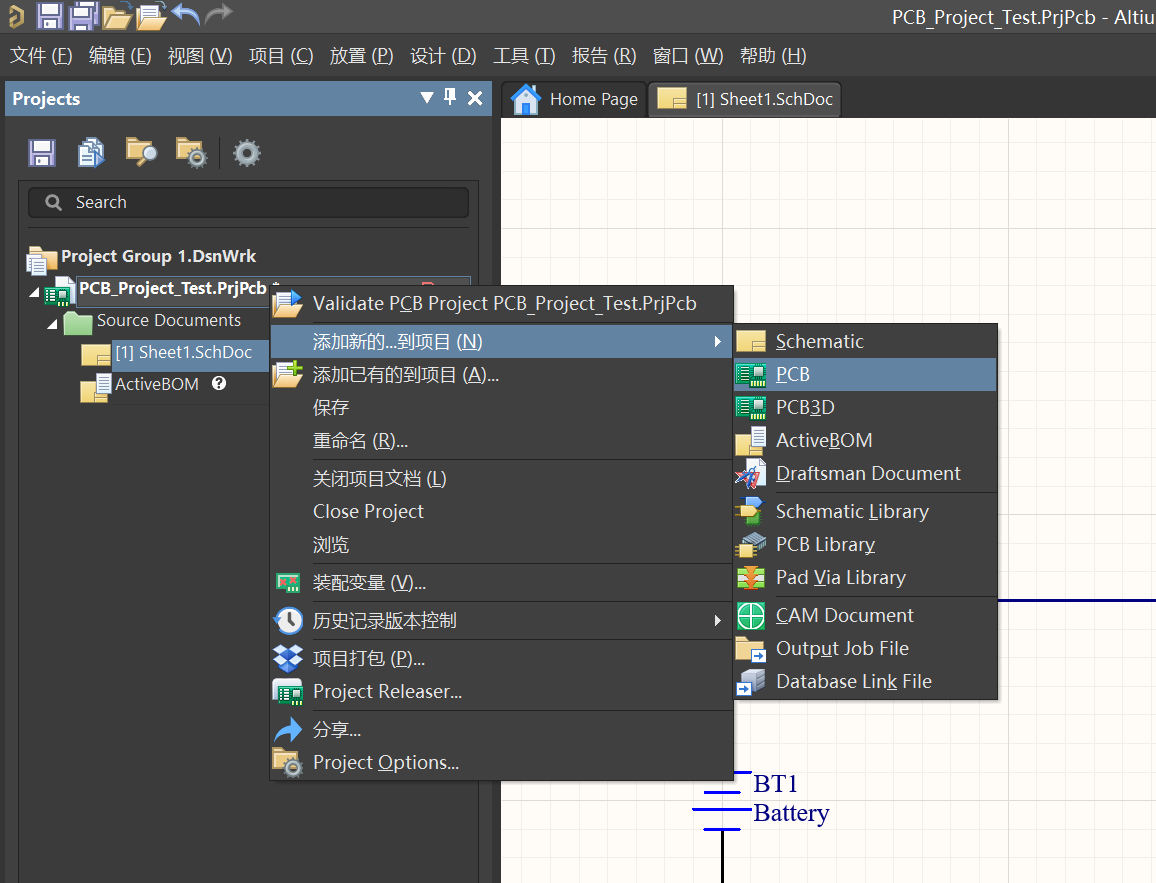
Task: Click the Open folder icon in the top toolbar
Action: tap(117, 16)
